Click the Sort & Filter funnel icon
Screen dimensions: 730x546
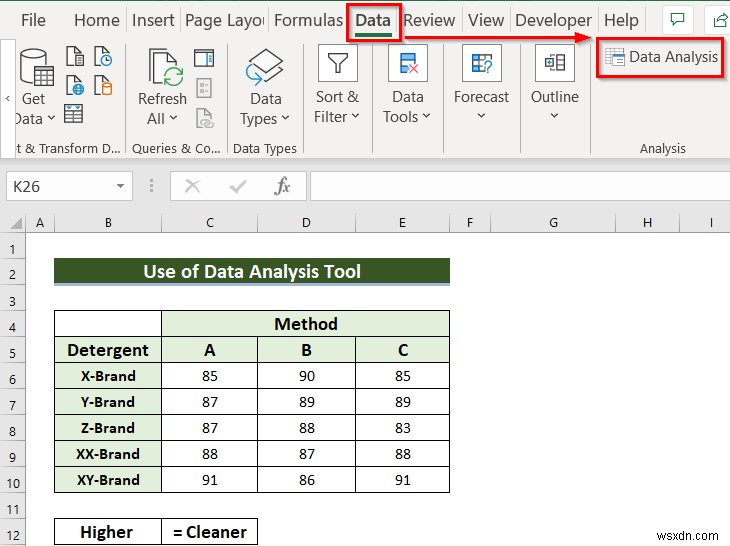click(338, 63)
